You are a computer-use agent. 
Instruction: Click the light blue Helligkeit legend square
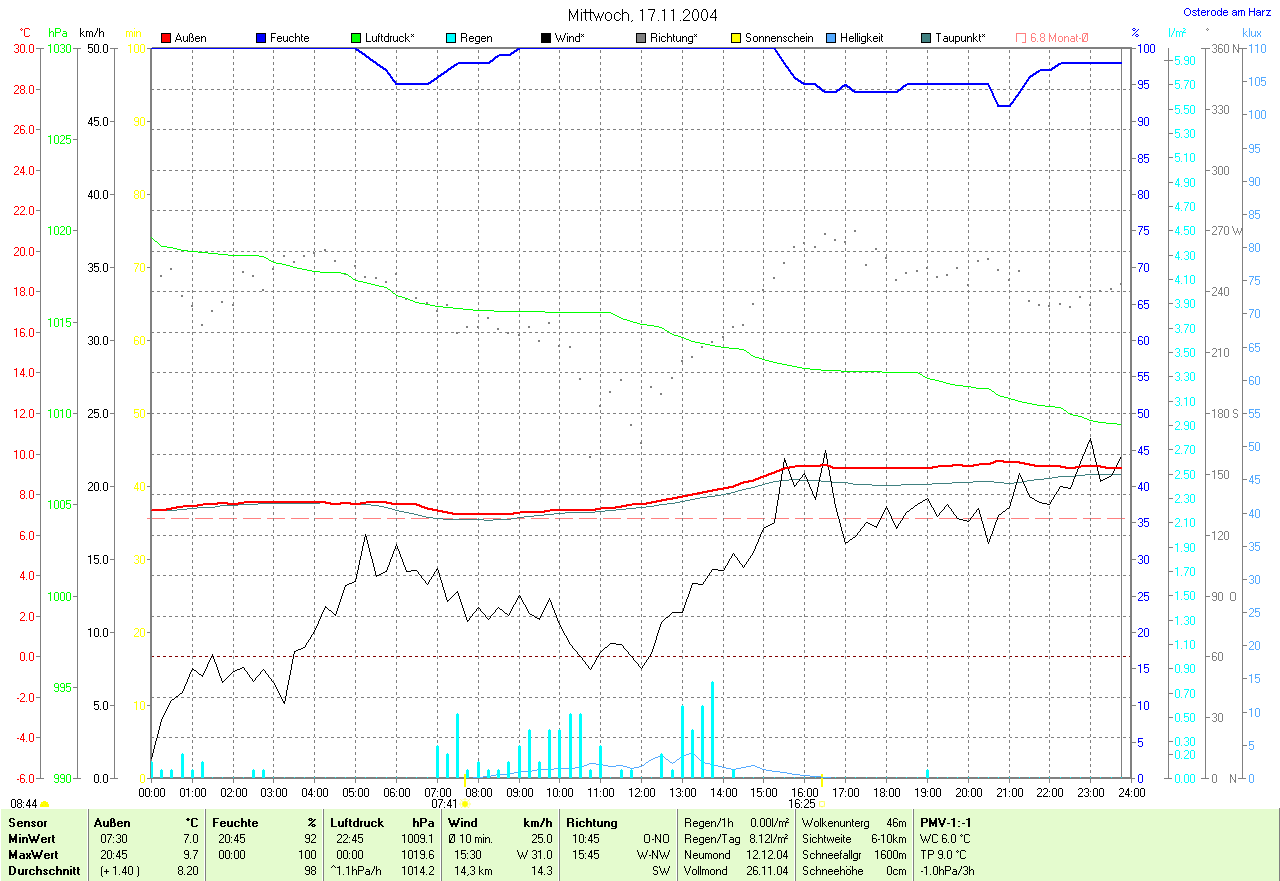click(x=831, y=38)
